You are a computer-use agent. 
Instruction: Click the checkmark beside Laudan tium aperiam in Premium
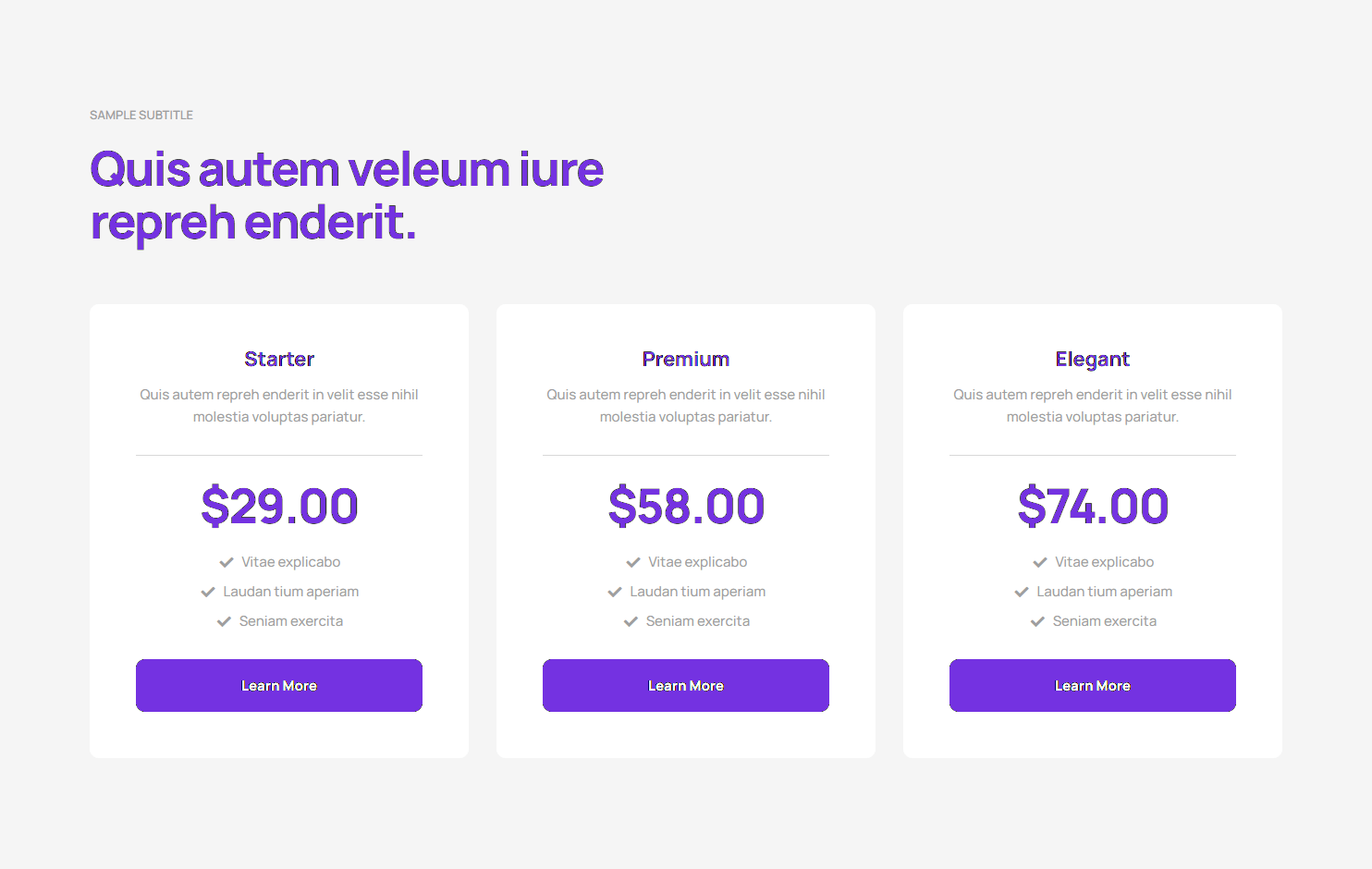[x=614, y=591]
